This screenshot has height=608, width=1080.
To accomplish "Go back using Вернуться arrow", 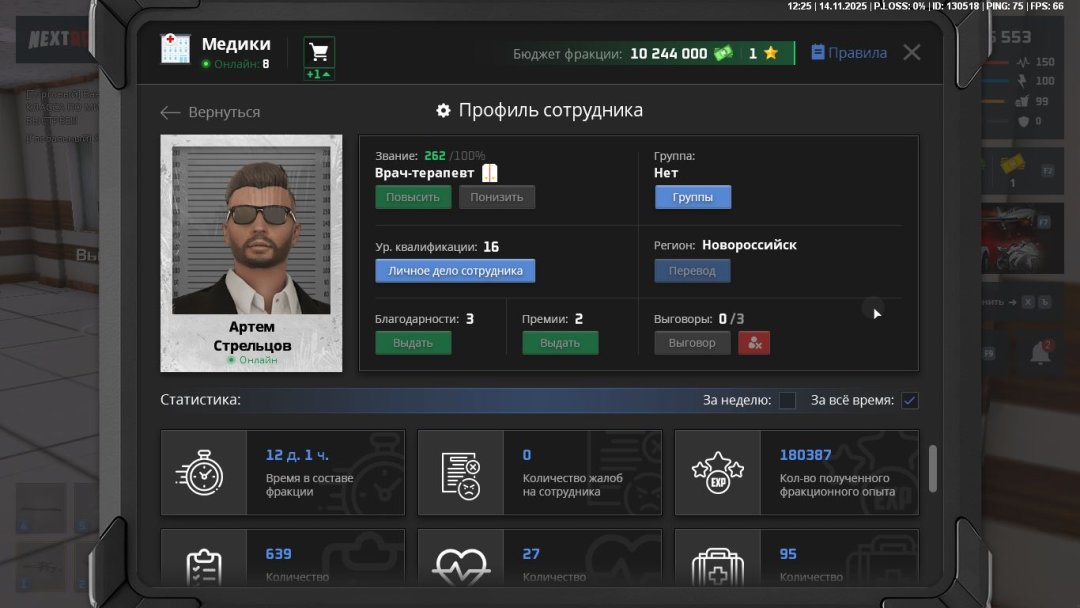I will (170, 113).
